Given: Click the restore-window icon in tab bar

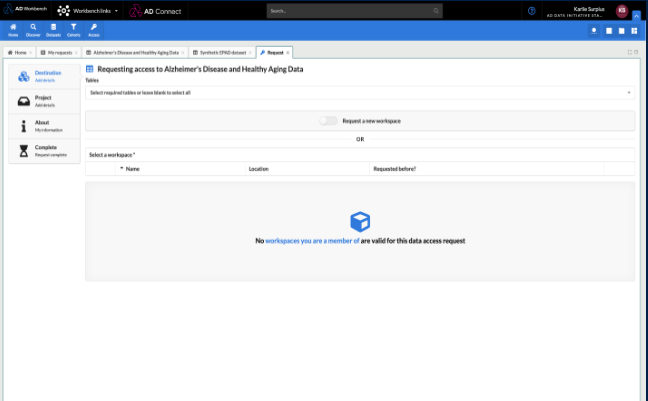Looking at the screenshot, I should click(x=636, y=52).
